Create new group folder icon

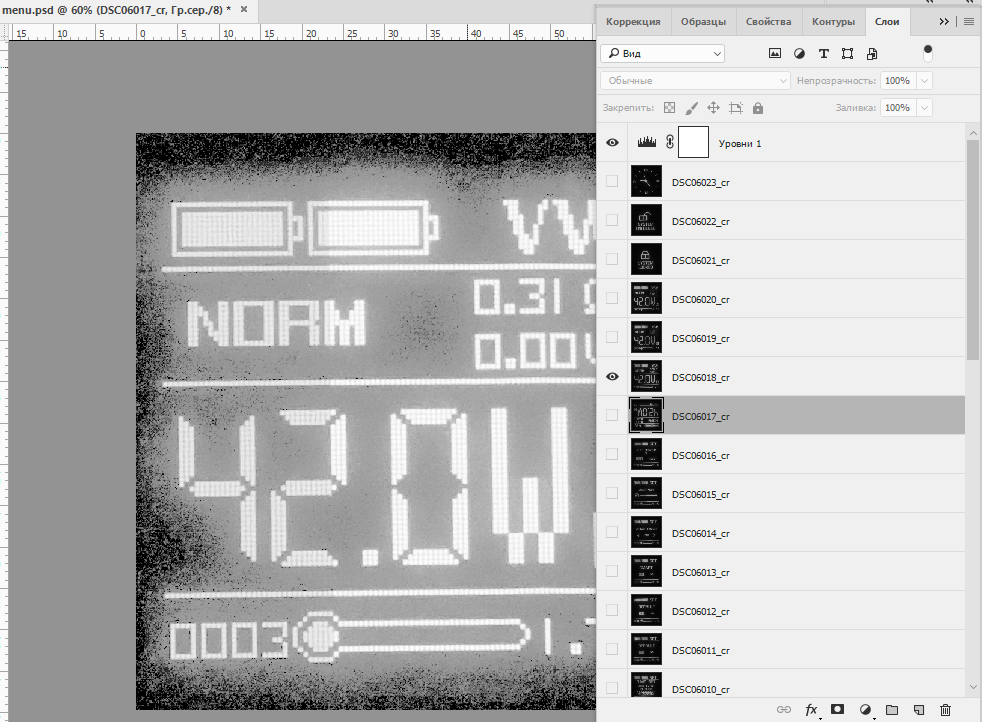[892, 709]
